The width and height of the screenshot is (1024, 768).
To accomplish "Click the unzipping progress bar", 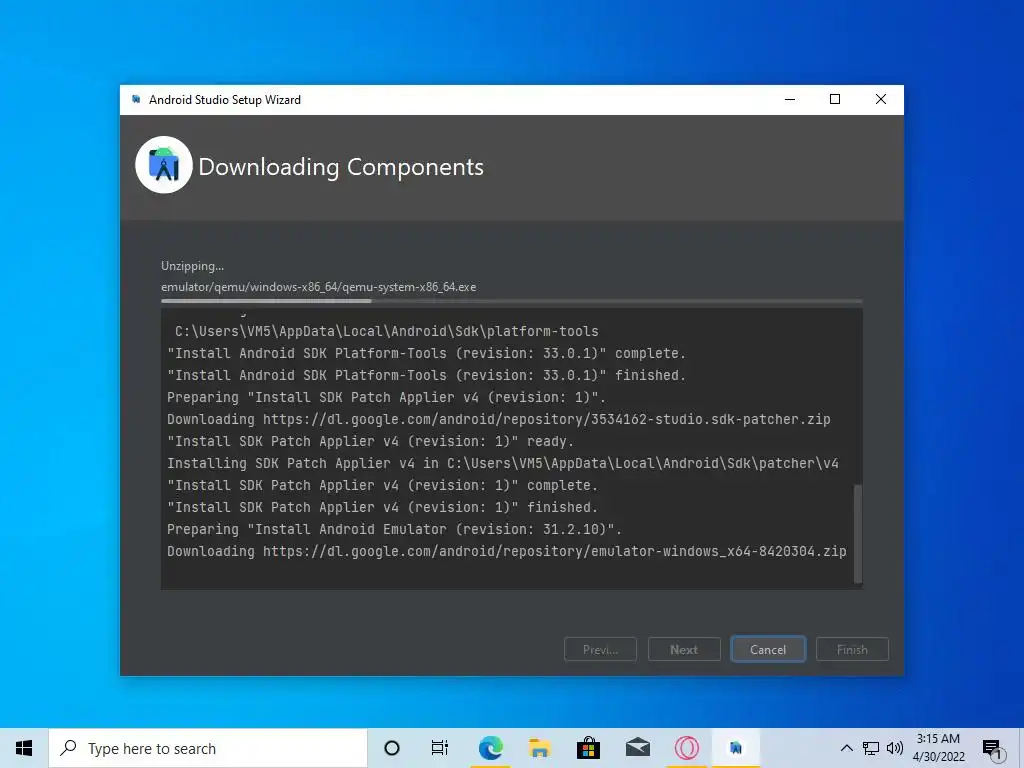I will 511,301.
